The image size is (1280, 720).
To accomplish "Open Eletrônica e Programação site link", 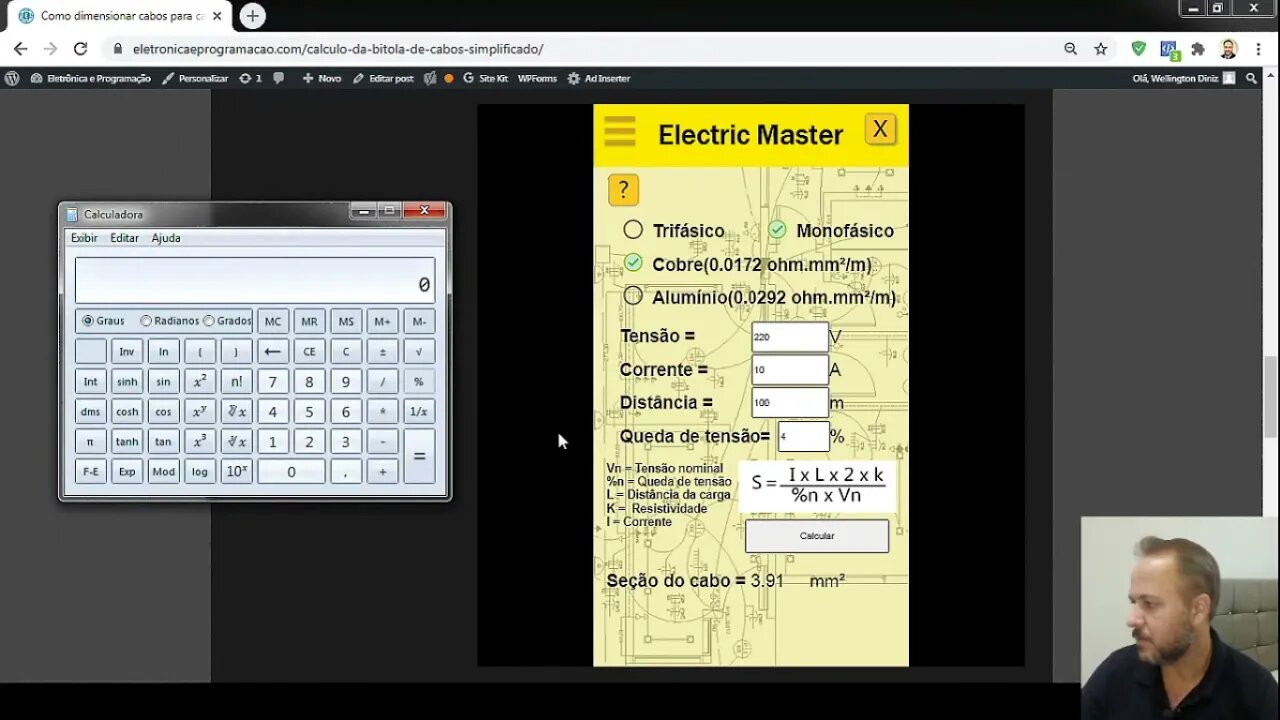I will [90, 78].
